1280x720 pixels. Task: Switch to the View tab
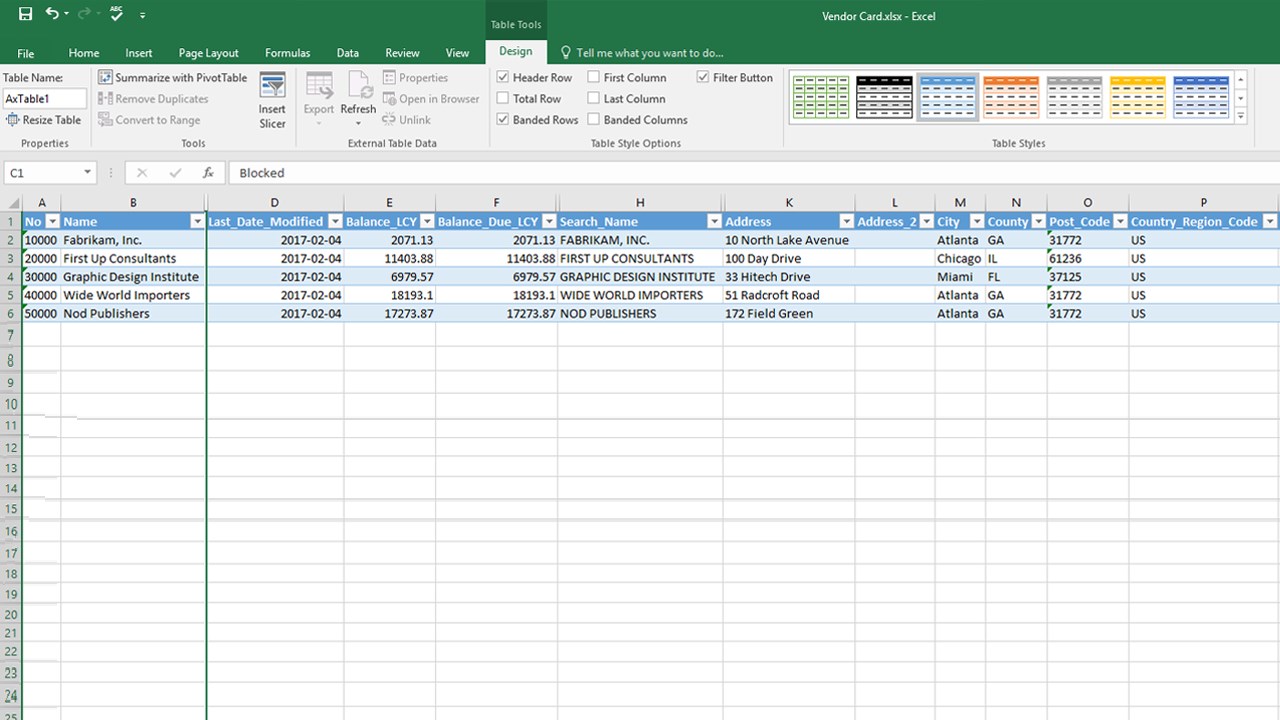point(457,53)
